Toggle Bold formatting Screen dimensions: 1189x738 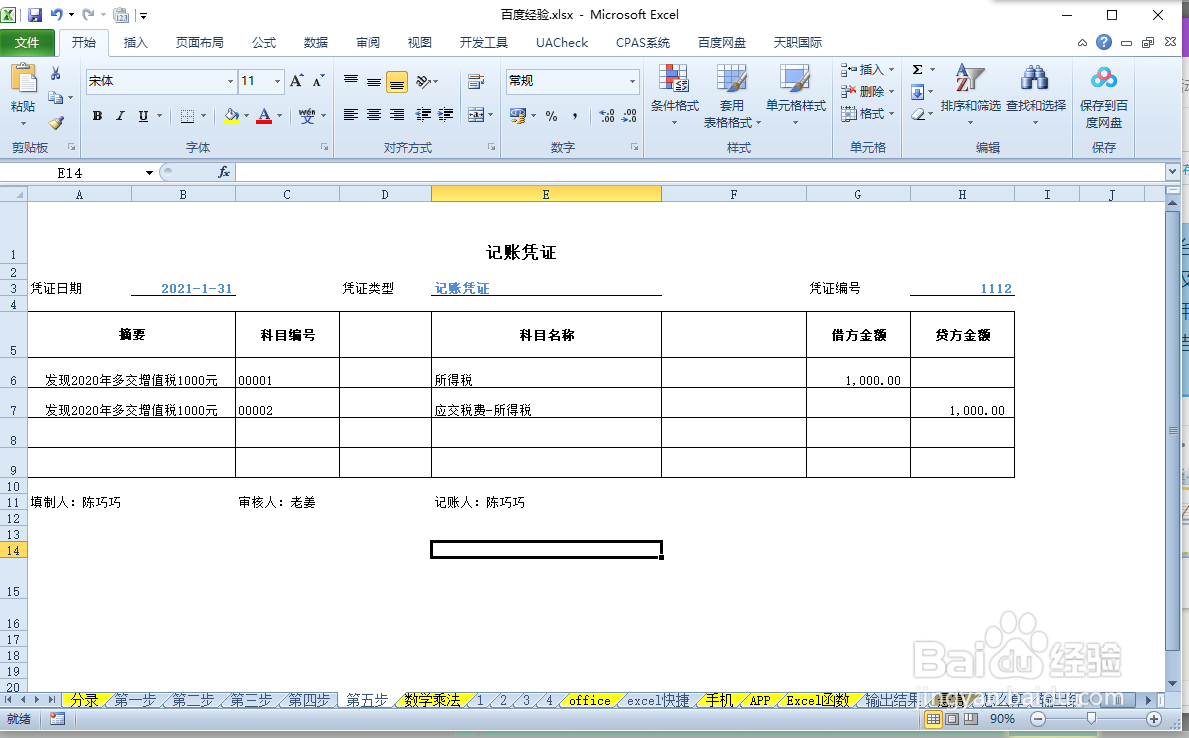(x=97, y=116)
